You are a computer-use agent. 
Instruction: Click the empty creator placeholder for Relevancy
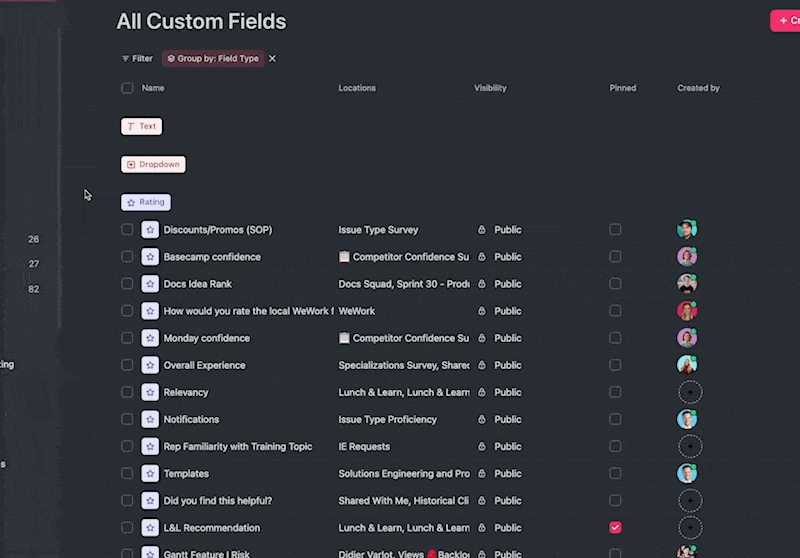click(x=690, y=392)
